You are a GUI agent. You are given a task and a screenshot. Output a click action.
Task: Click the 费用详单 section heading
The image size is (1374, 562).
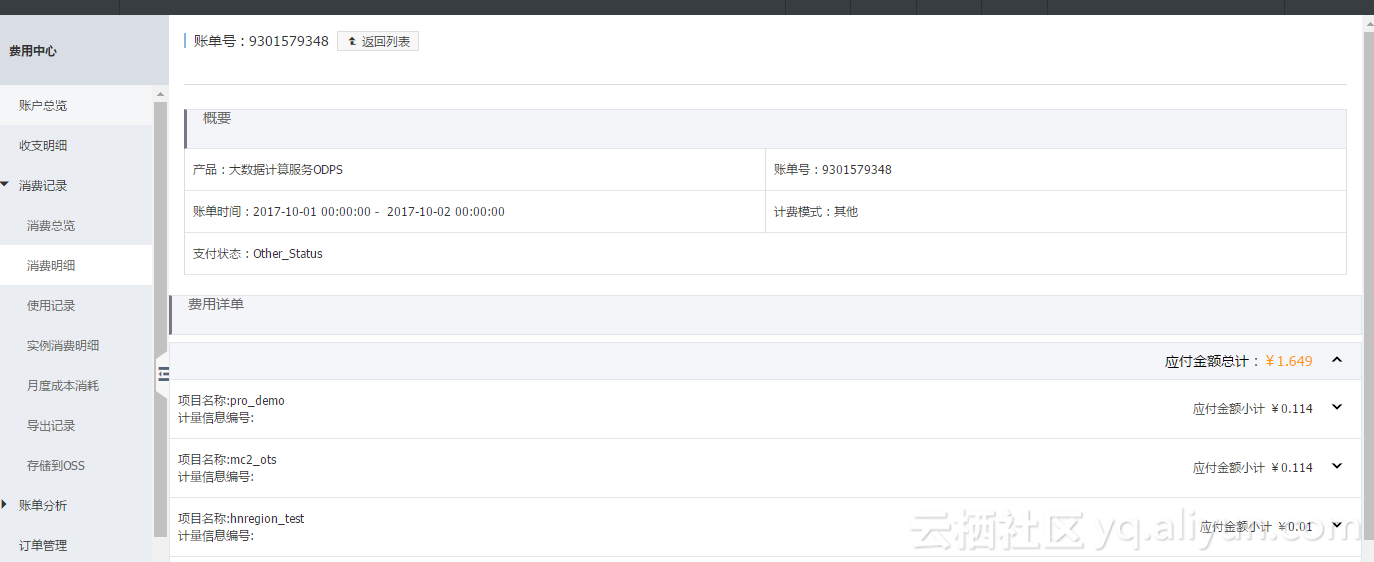pyautogui.click(x=216, y=304)
